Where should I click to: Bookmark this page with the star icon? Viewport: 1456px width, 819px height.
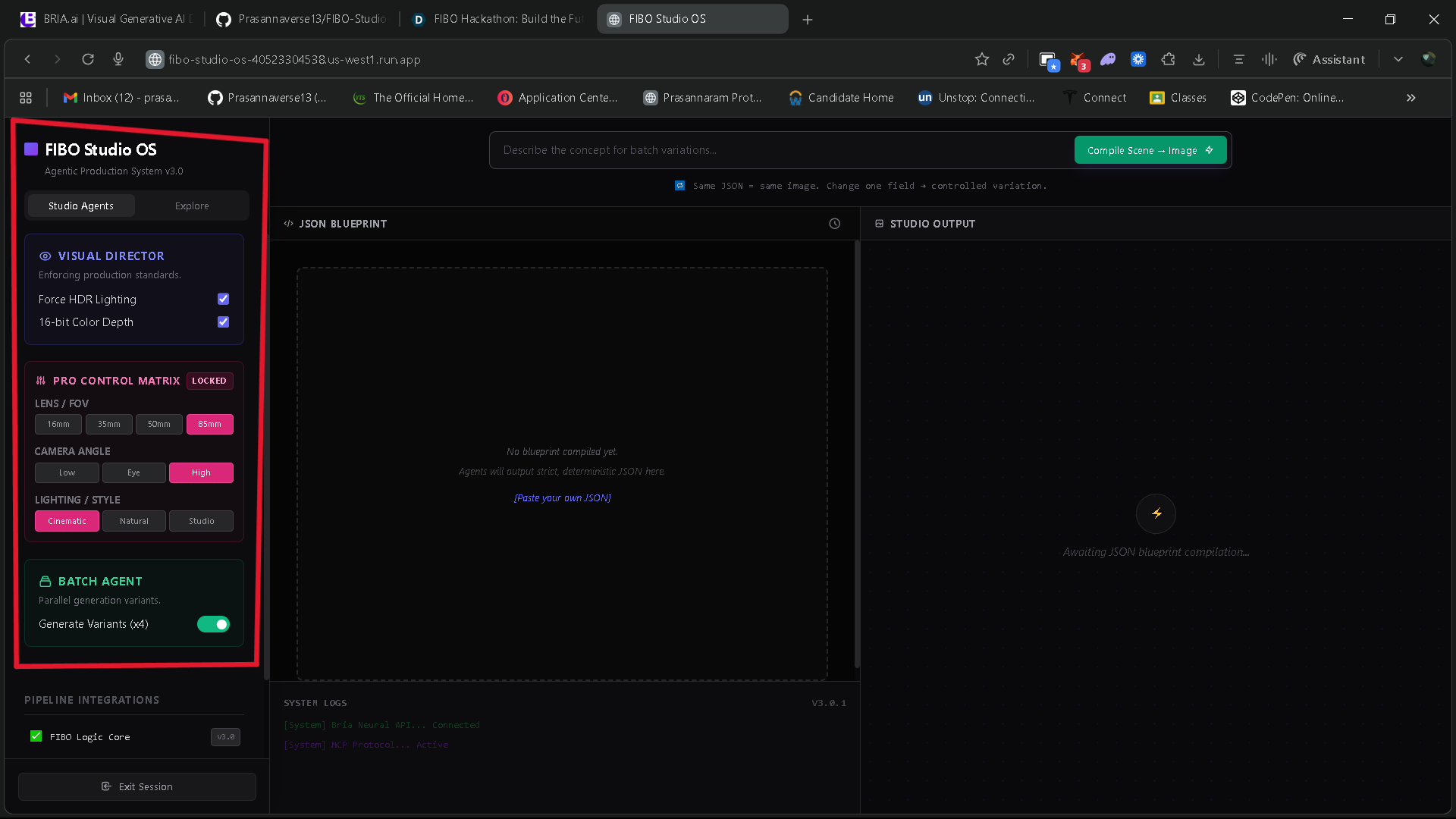click(982, 59)
